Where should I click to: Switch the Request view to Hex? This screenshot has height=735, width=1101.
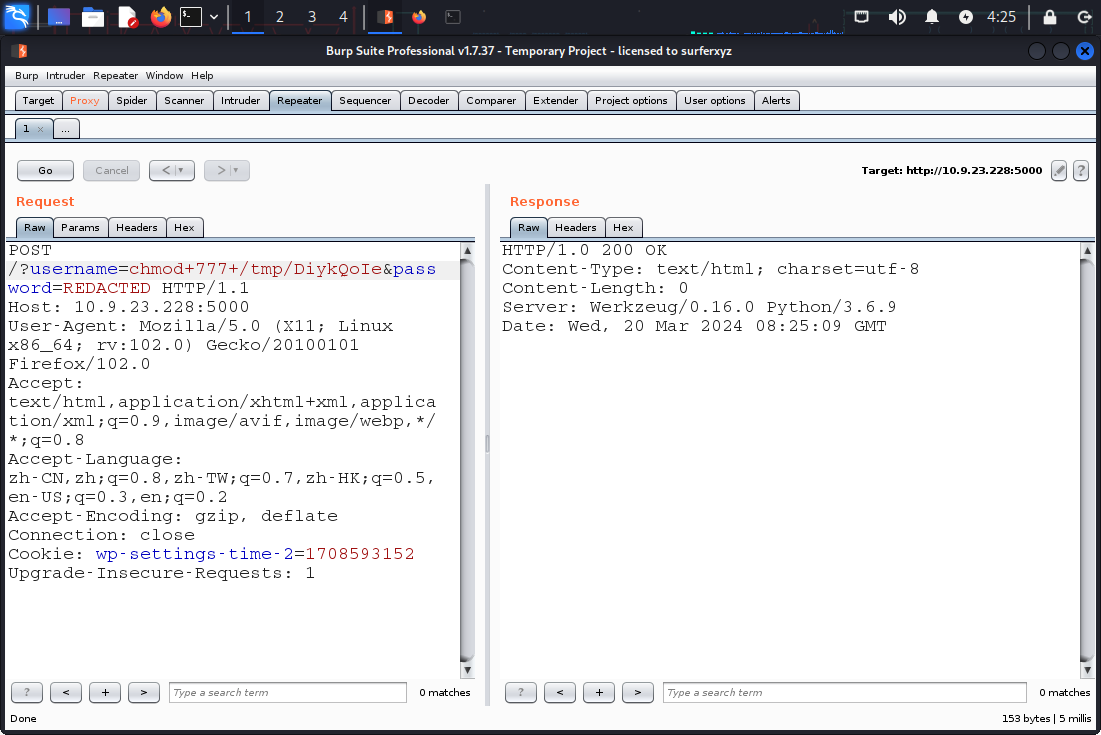pos(184,227)
